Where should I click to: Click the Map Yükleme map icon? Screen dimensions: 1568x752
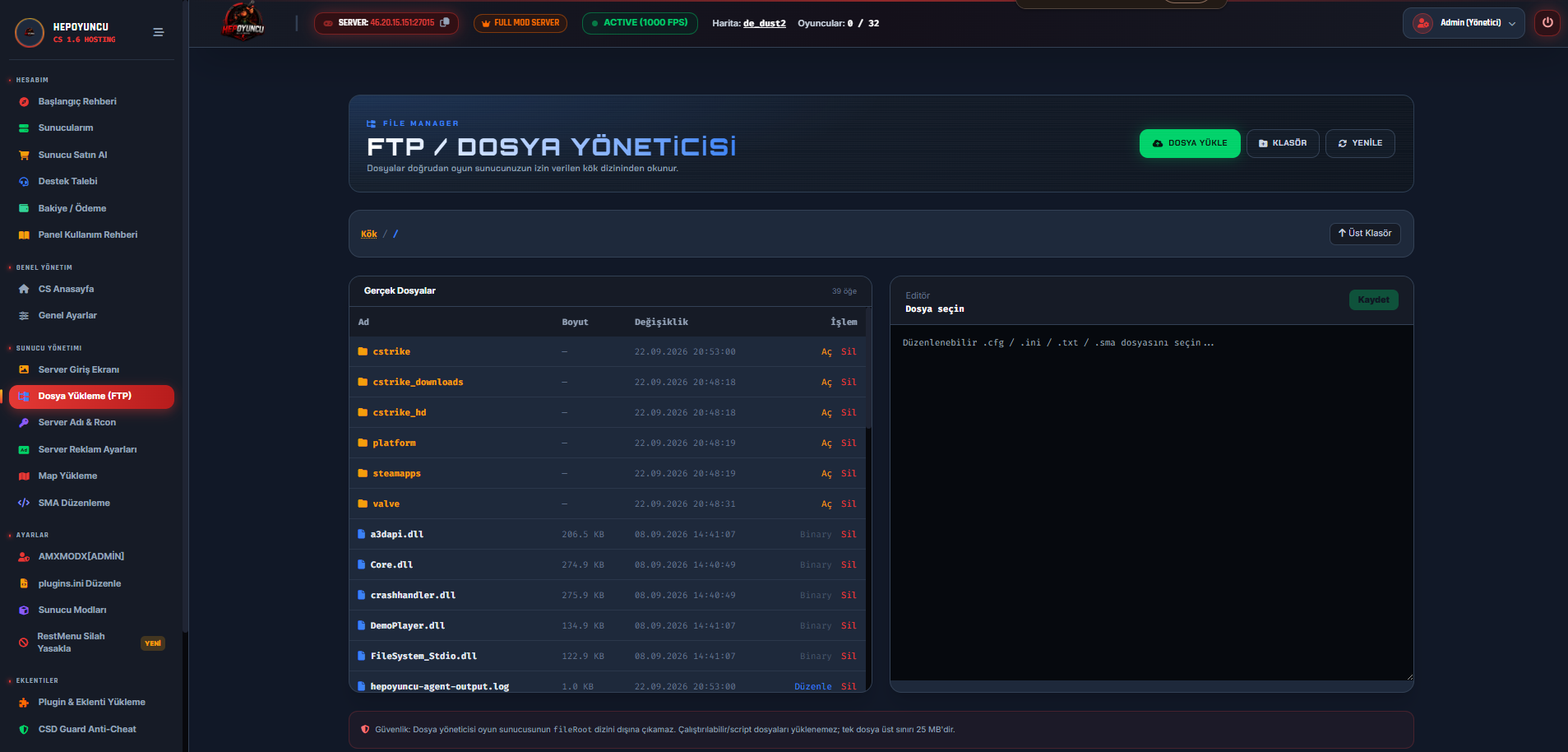[24, 476]
